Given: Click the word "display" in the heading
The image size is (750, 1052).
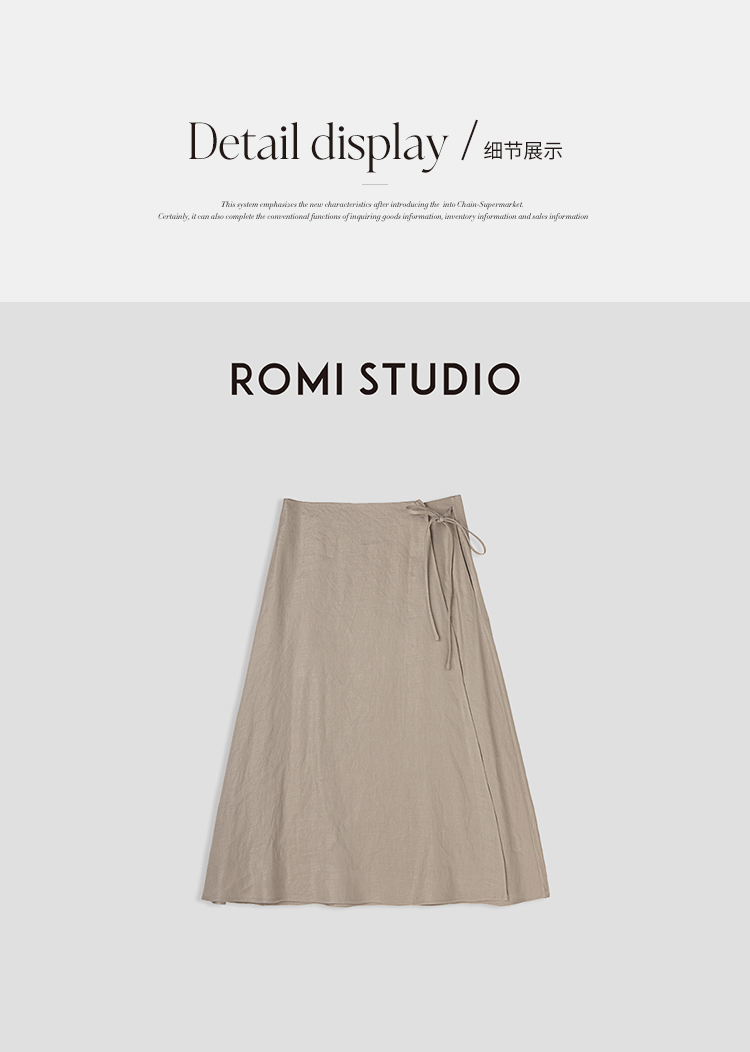Looking at the screenshot, I should click(379, 146).
